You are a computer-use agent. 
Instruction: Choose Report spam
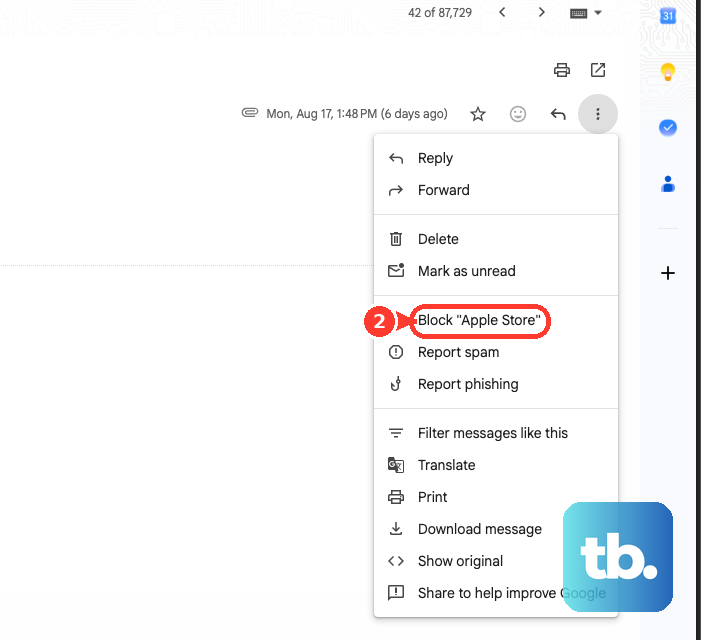(496, 352)
